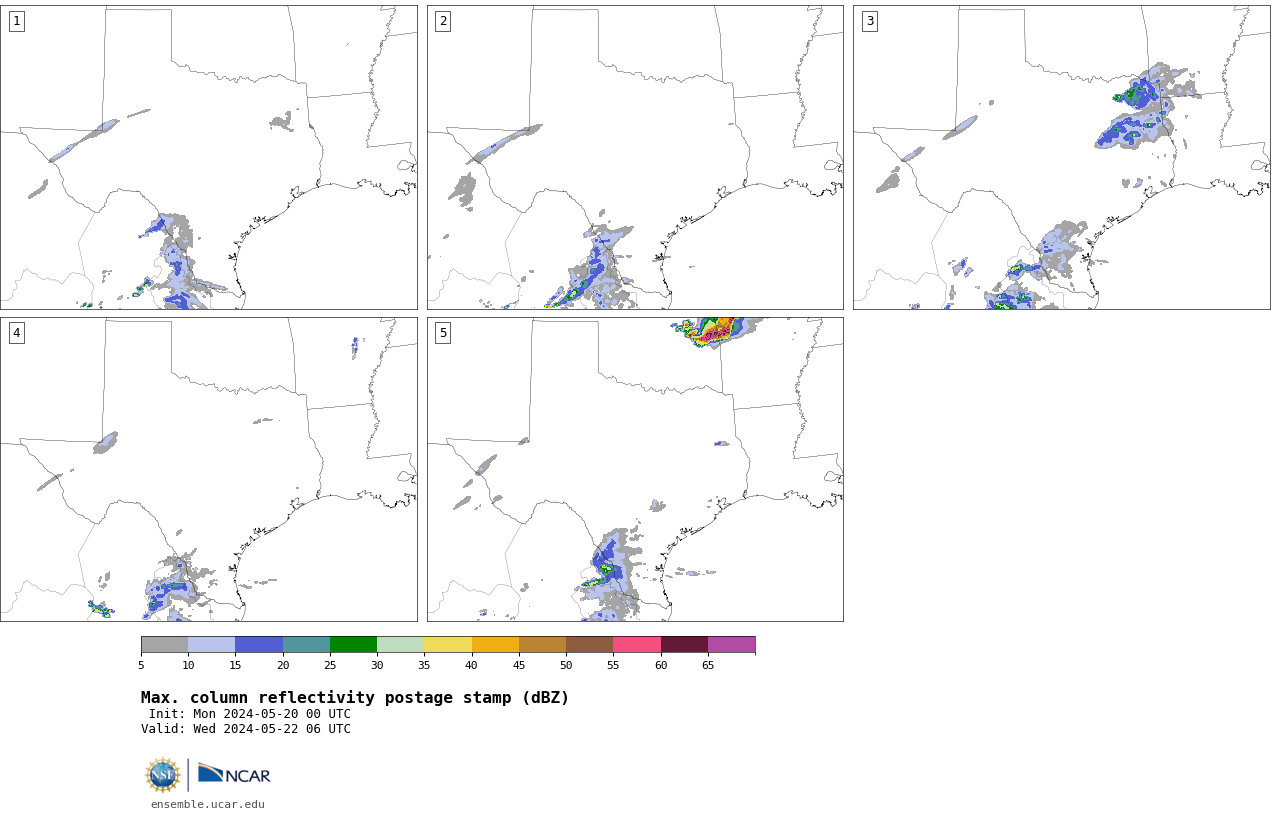Pick the brown 50-55 dBZ swatch

(x=589, y=644)
